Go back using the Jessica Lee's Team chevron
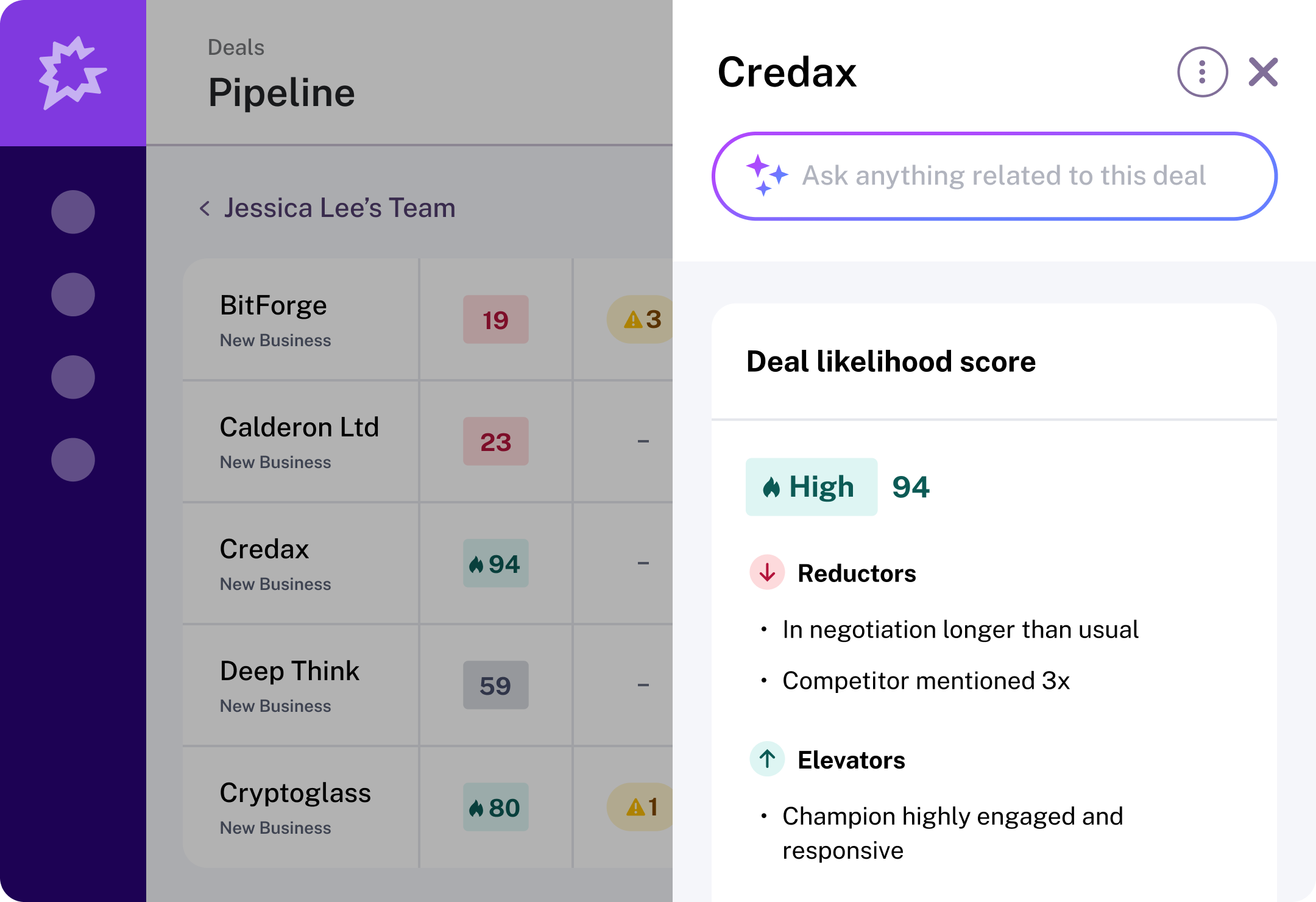Viewport: 1316px width, 902px height. [x=205, y=208]
